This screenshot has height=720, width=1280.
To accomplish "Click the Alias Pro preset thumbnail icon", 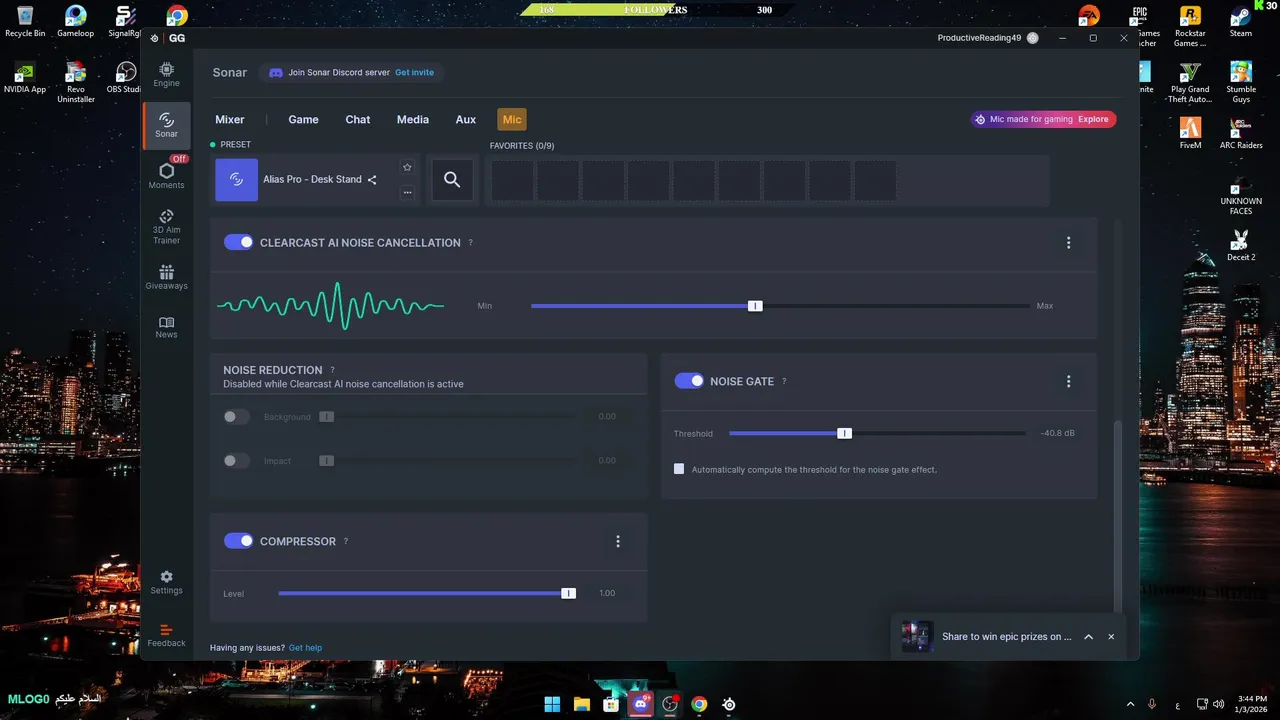I will [237, 180].
